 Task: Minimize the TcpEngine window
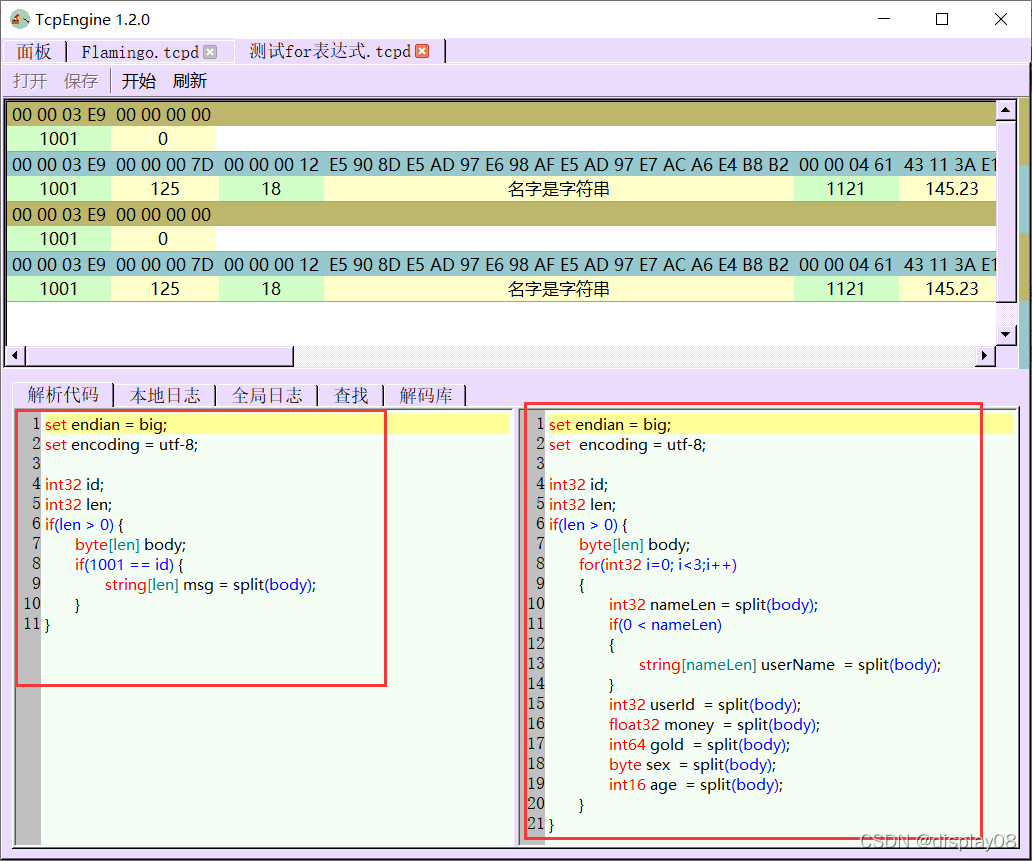[884, 19]
